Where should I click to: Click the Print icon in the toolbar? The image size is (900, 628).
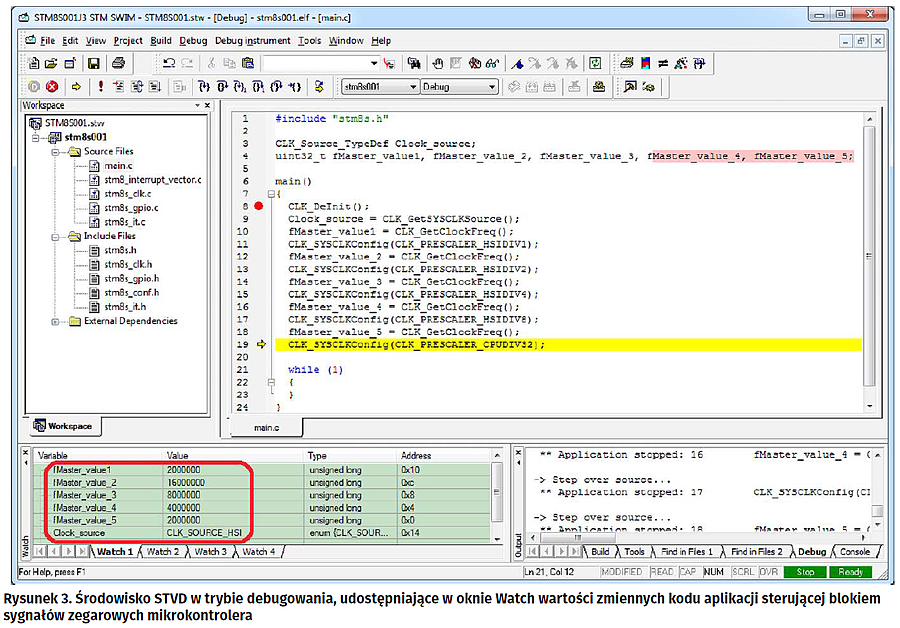click(119, 63)
